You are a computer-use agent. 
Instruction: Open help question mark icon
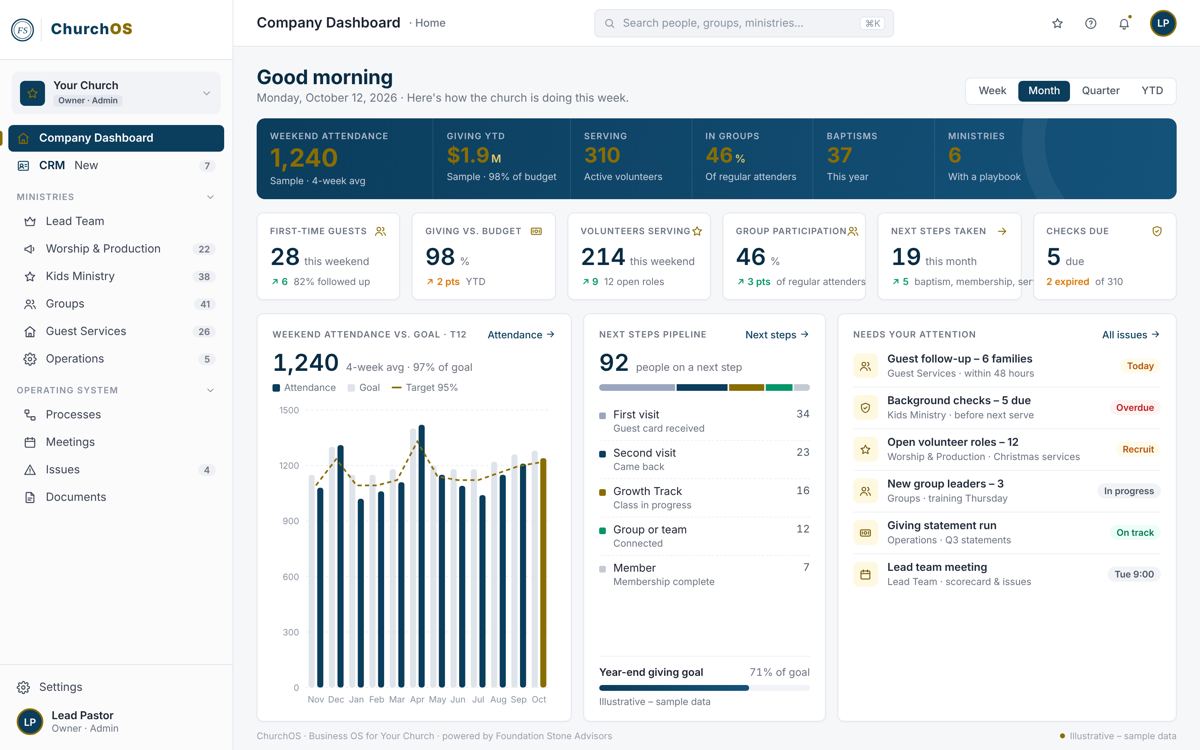point(1091,23)
